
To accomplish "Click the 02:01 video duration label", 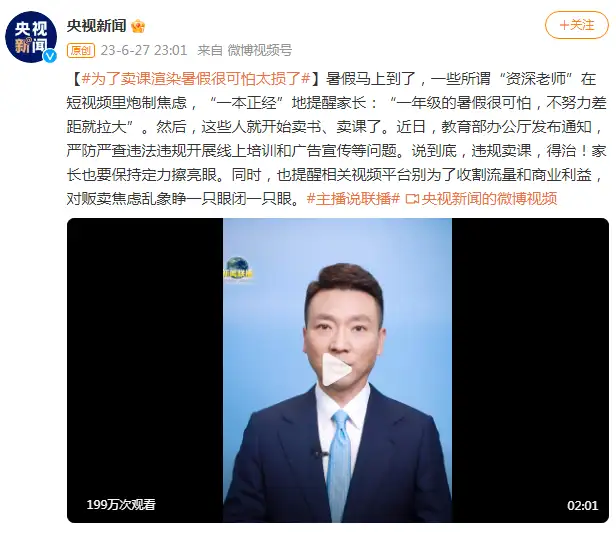I will (x=582, y=505).
